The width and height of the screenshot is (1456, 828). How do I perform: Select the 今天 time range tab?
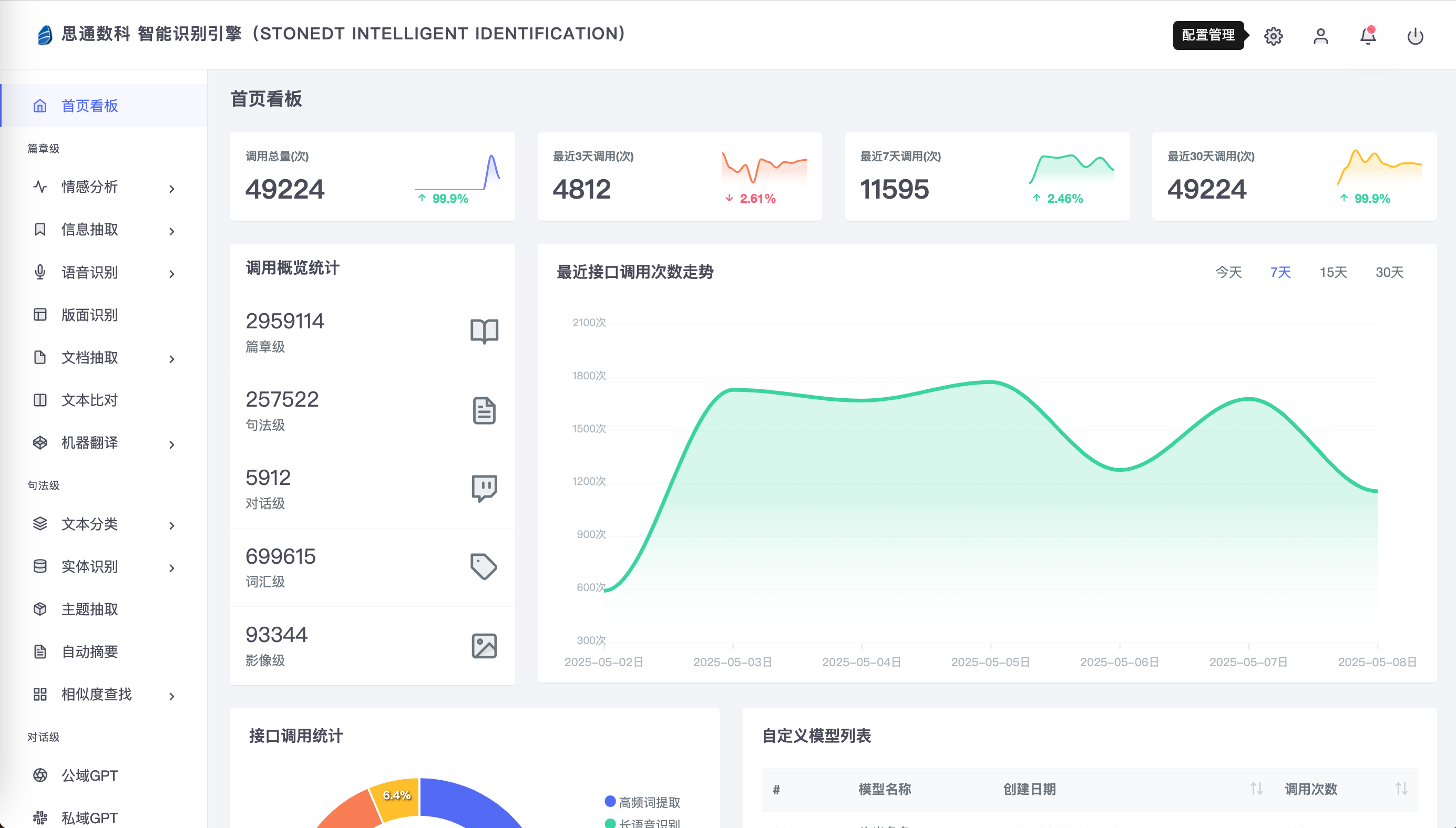pos(1228,272)
